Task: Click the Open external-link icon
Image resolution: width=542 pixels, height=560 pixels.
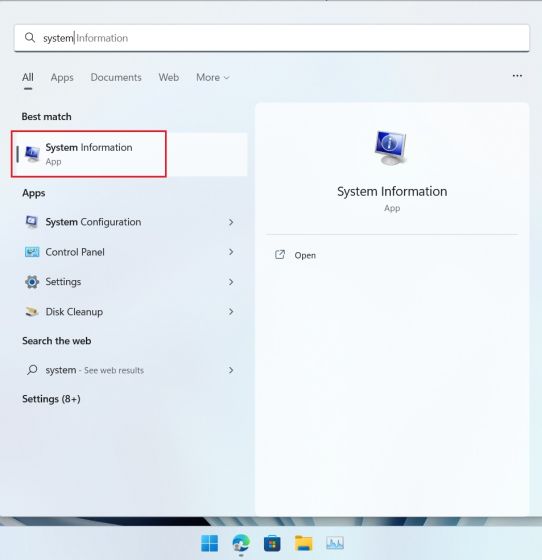Action: [x=280, y=255]
